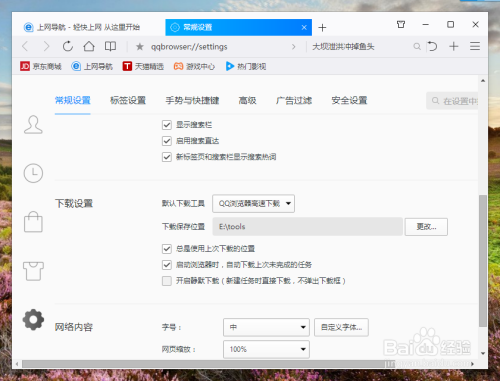This screenshot has width=500, height=381.
Task: Bookmark page with the star icon
Action: tap(140, 47)
